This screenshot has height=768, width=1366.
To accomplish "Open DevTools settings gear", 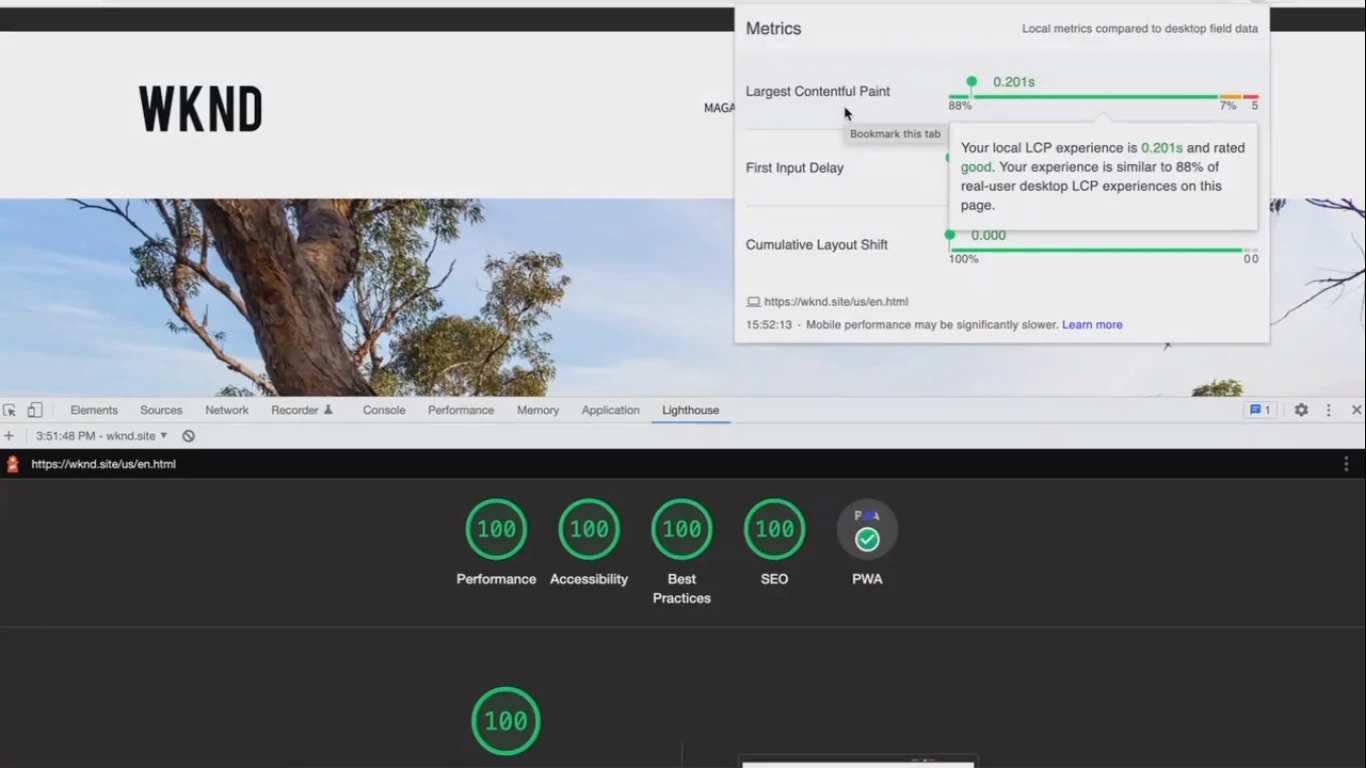I will click(x=1301, y=410).
